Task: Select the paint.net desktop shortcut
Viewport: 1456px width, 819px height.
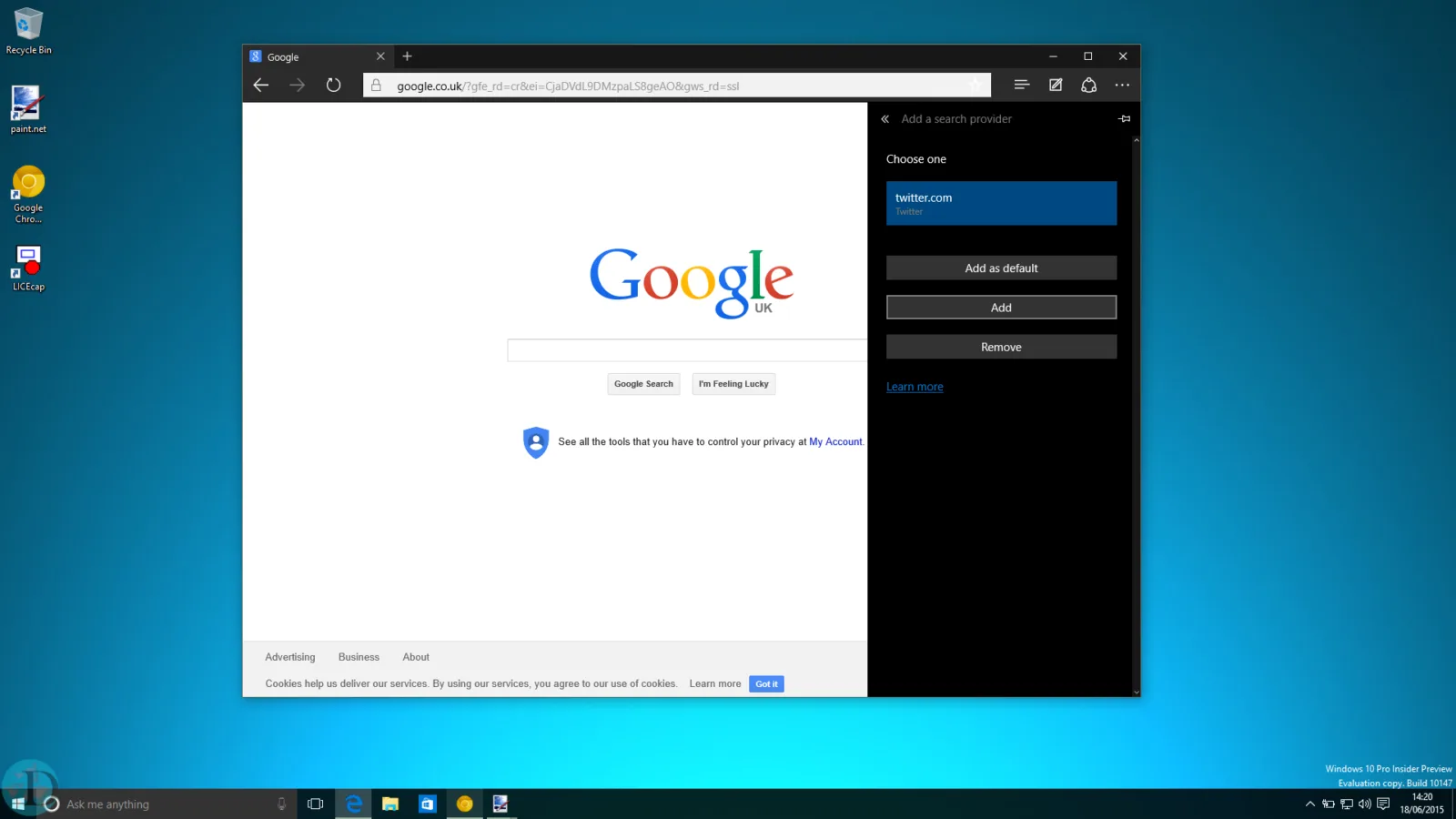Action: 28,109
